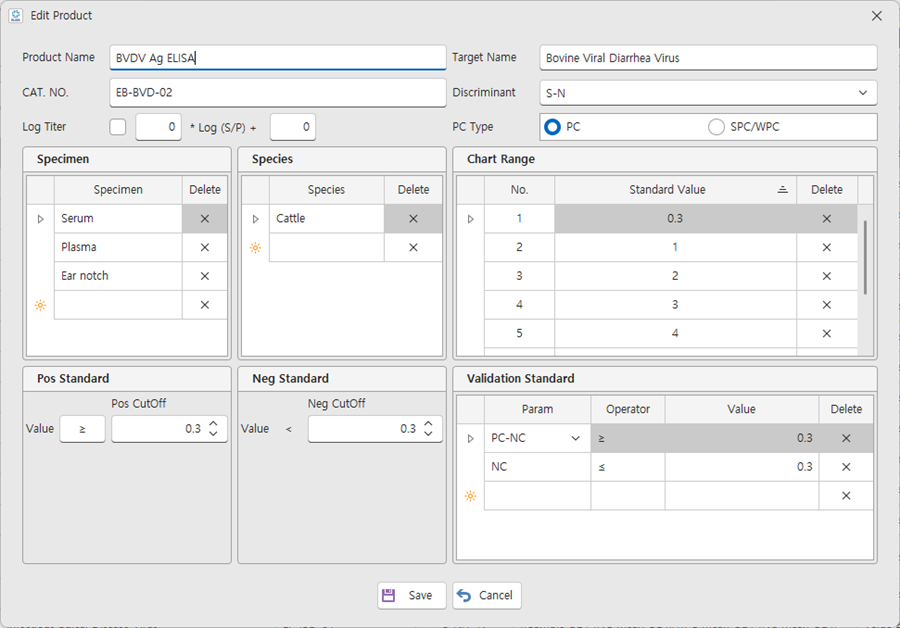Click the PC-NC row indicator arrow

(x=471, y=438)
